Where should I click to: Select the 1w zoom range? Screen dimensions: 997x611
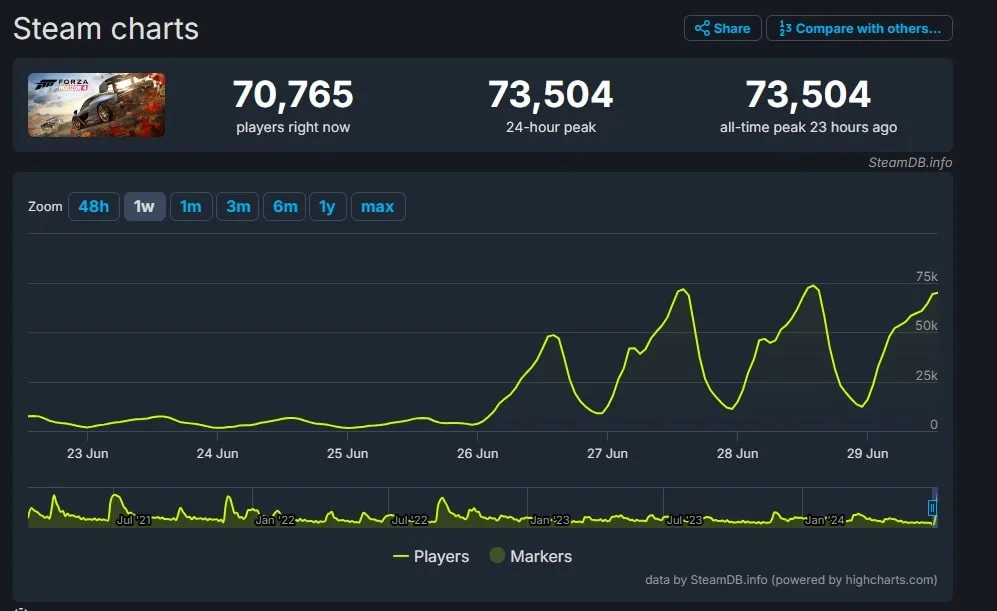click(x=144, y=207)
